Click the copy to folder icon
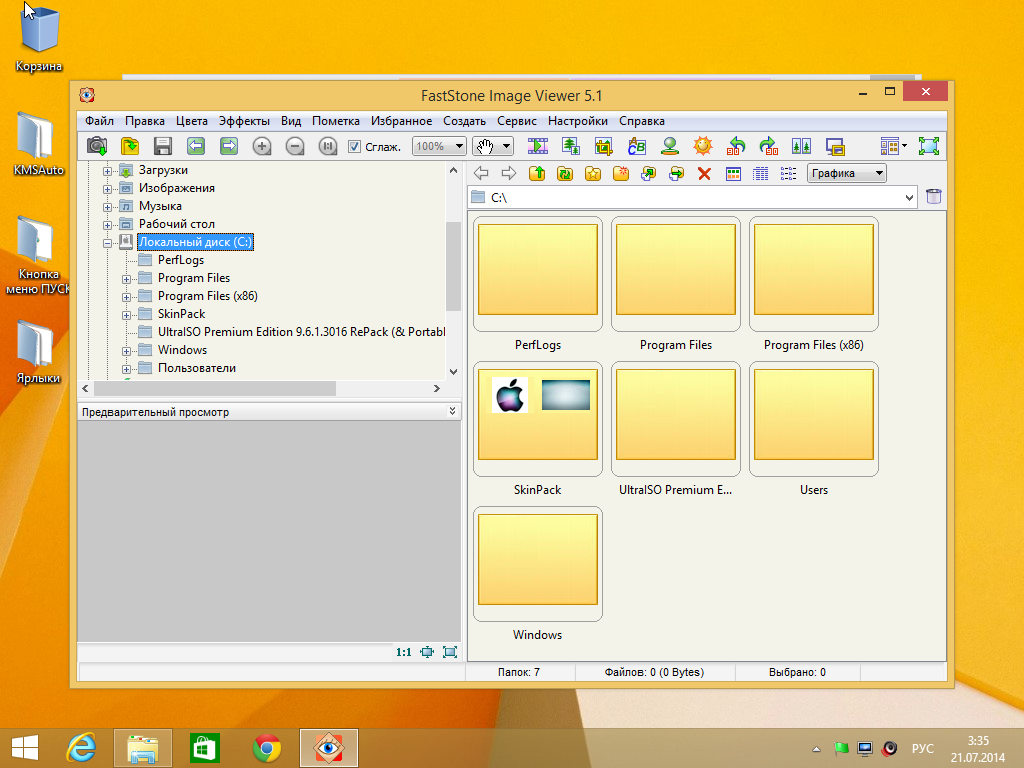This screenshot has height=768, width=1024. pos(648,173)
